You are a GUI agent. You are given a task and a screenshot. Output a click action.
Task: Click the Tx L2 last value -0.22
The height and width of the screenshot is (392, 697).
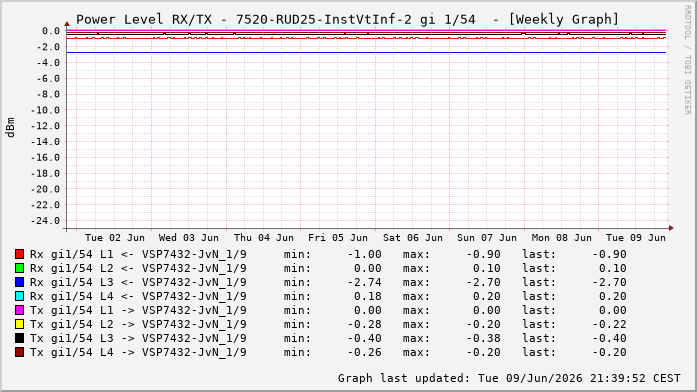pos(609,324)
